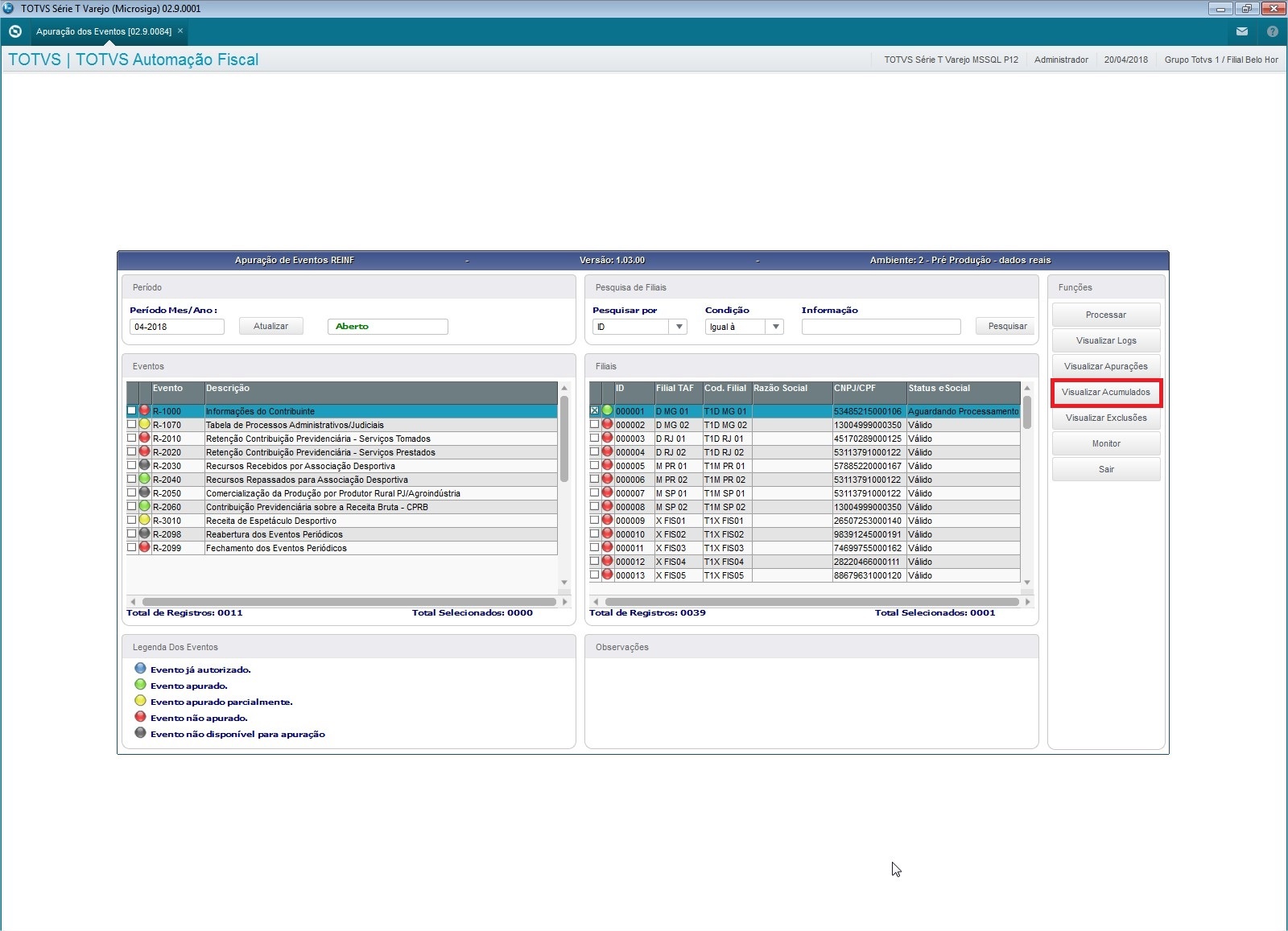
Task: Select the filial row with CNPJ 57885220000167
Action: coord(805,466)
